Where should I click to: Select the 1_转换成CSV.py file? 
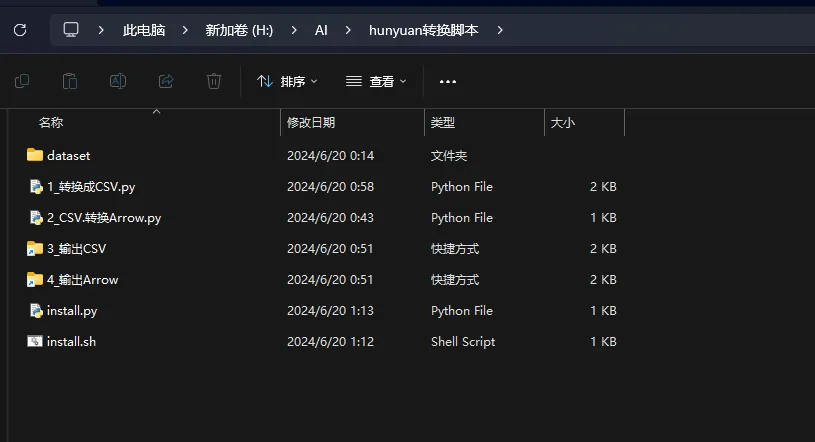[x=90, y=186]
